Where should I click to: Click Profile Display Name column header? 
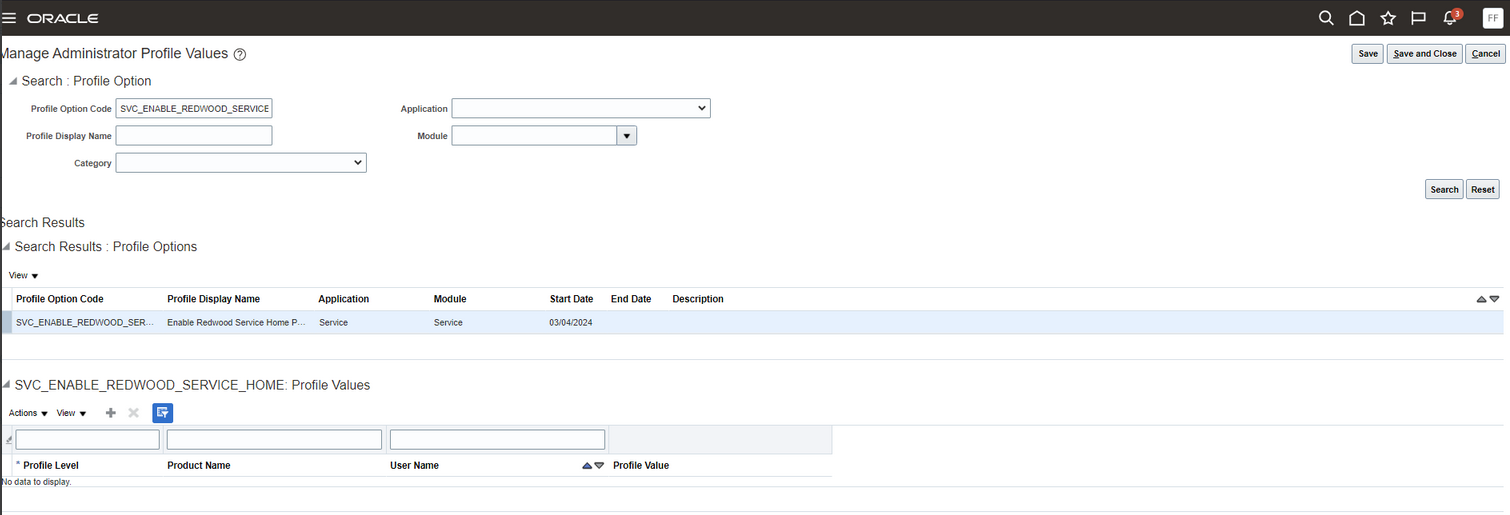(x=213, y=299)
